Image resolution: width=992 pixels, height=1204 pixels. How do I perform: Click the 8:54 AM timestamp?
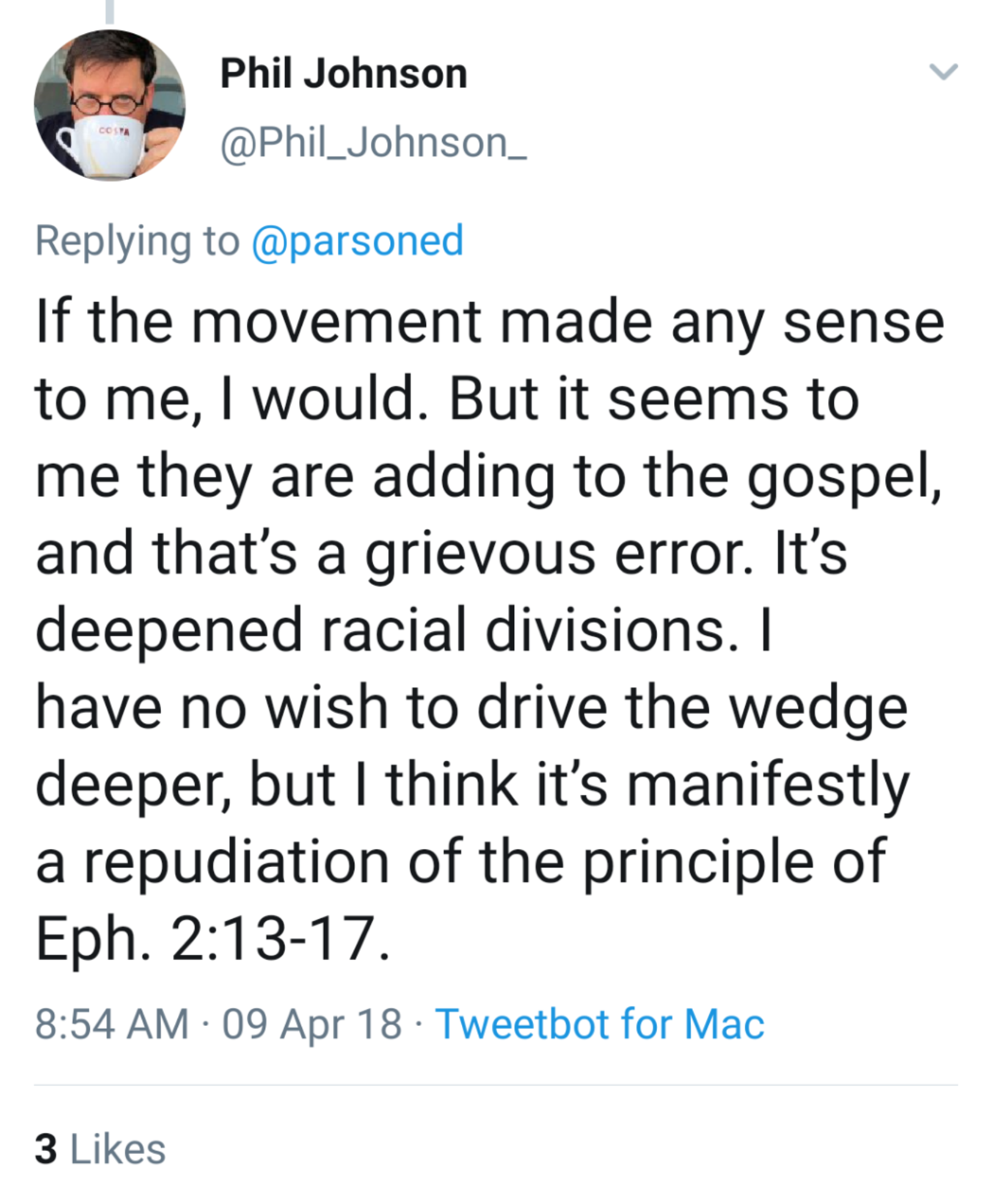click(x=112, y=1024)
